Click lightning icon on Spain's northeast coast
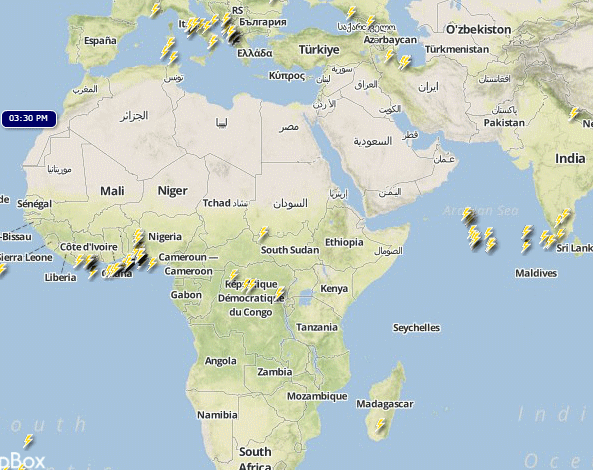Image resolution: width=593 pixels, height=470 pixels. (x=155, y=10)
